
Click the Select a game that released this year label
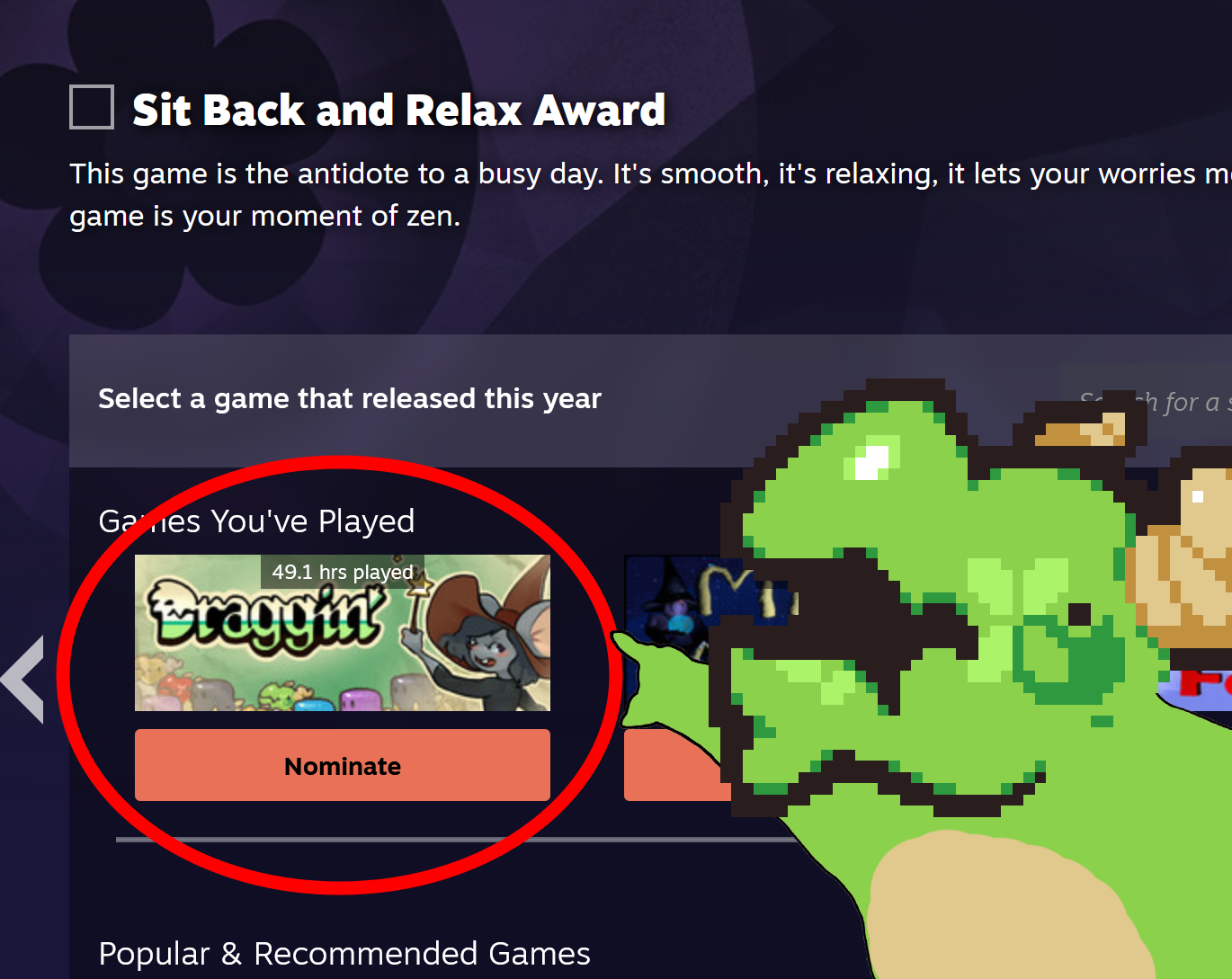pyautogui.click(x=350, y=398)
